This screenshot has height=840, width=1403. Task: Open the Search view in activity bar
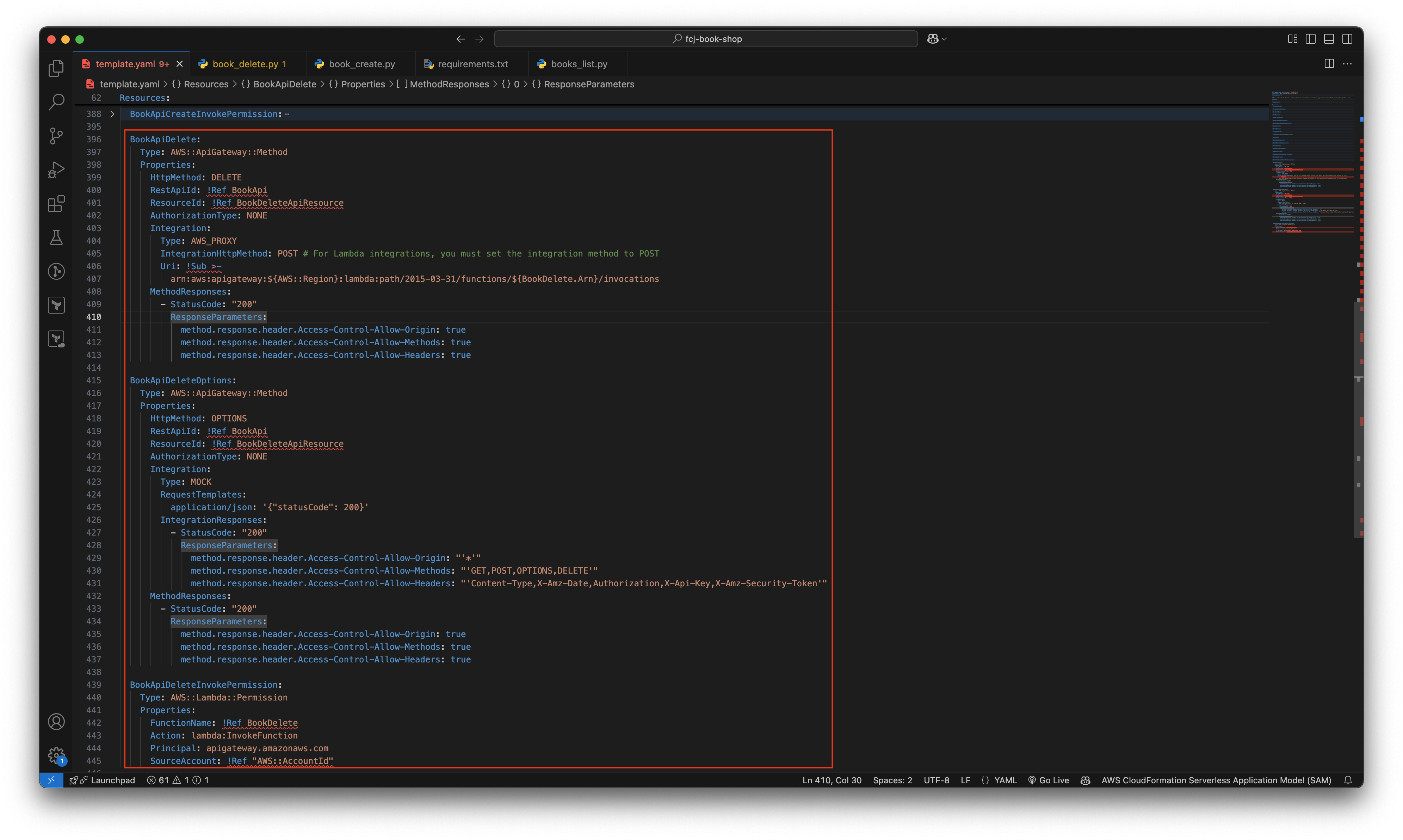click(56, 102)
